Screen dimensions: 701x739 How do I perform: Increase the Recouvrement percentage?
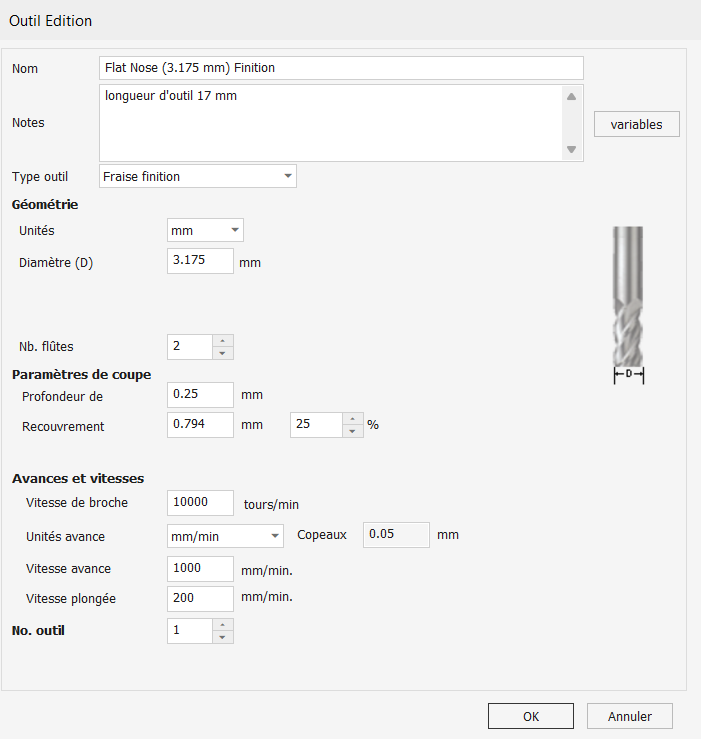[x=353, y=419]
